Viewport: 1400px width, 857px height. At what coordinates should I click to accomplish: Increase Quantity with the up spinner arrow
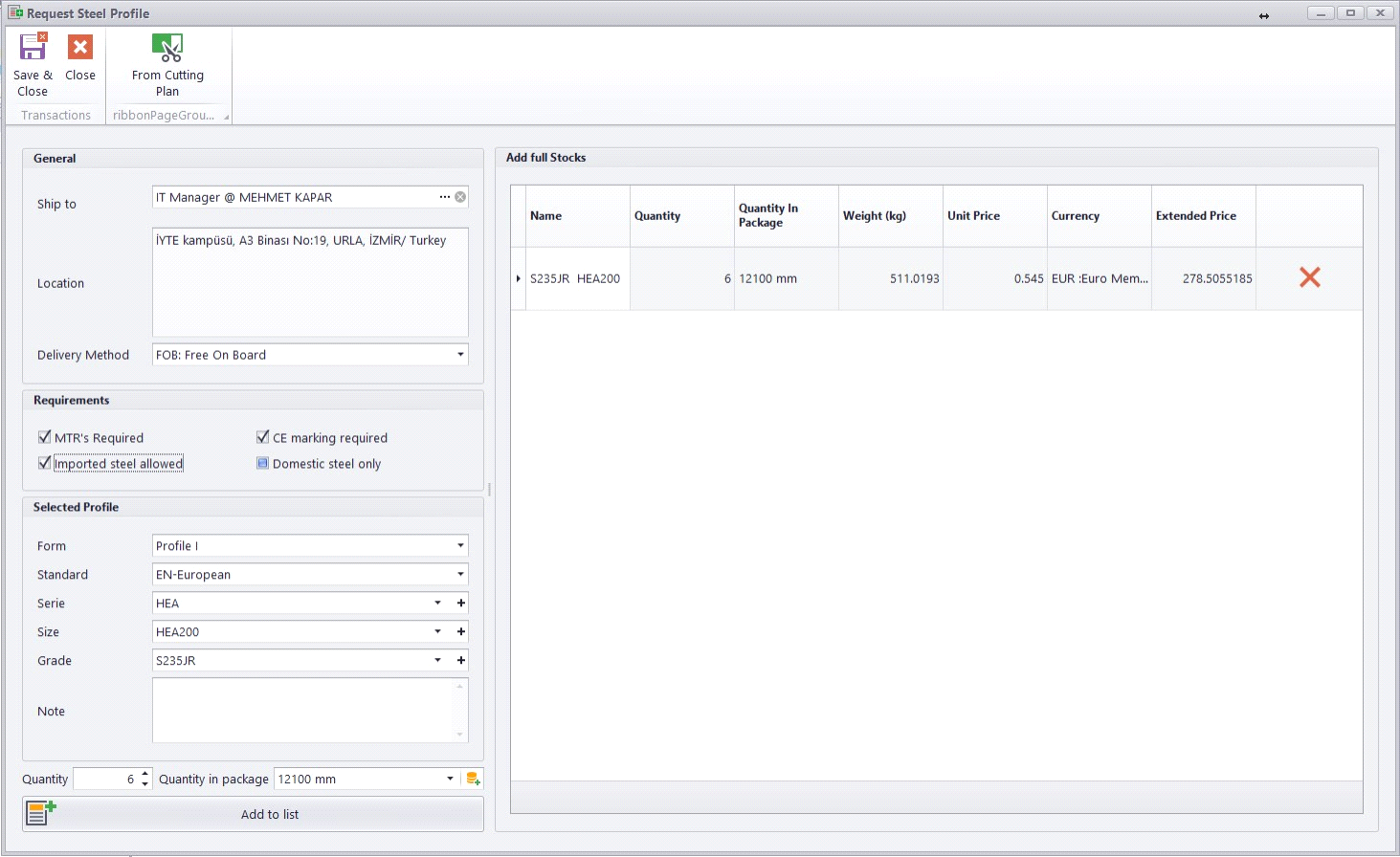[x=145, y=774]
